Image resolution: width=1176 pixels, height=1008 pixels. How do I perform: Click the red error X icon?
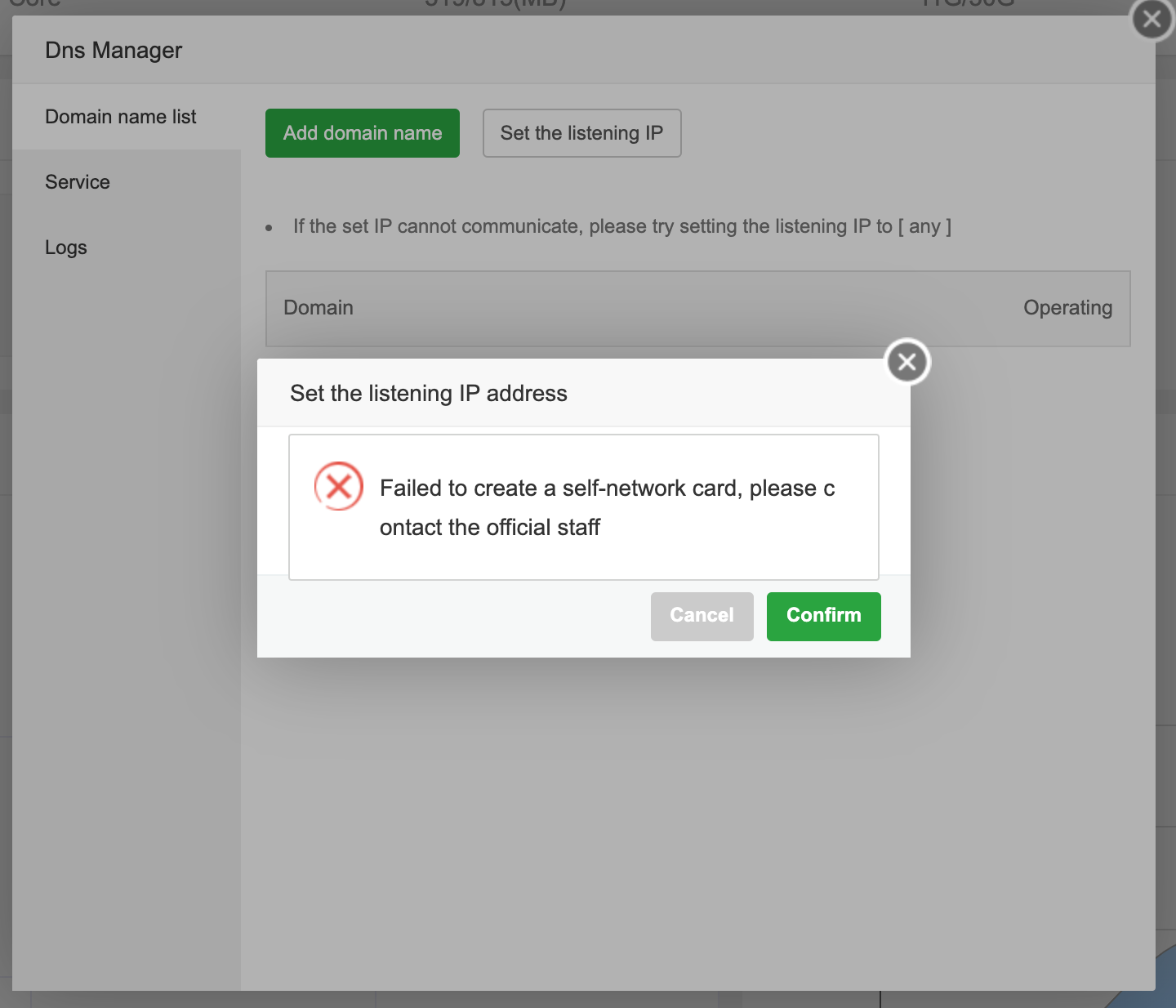click(x=339, y=487)
